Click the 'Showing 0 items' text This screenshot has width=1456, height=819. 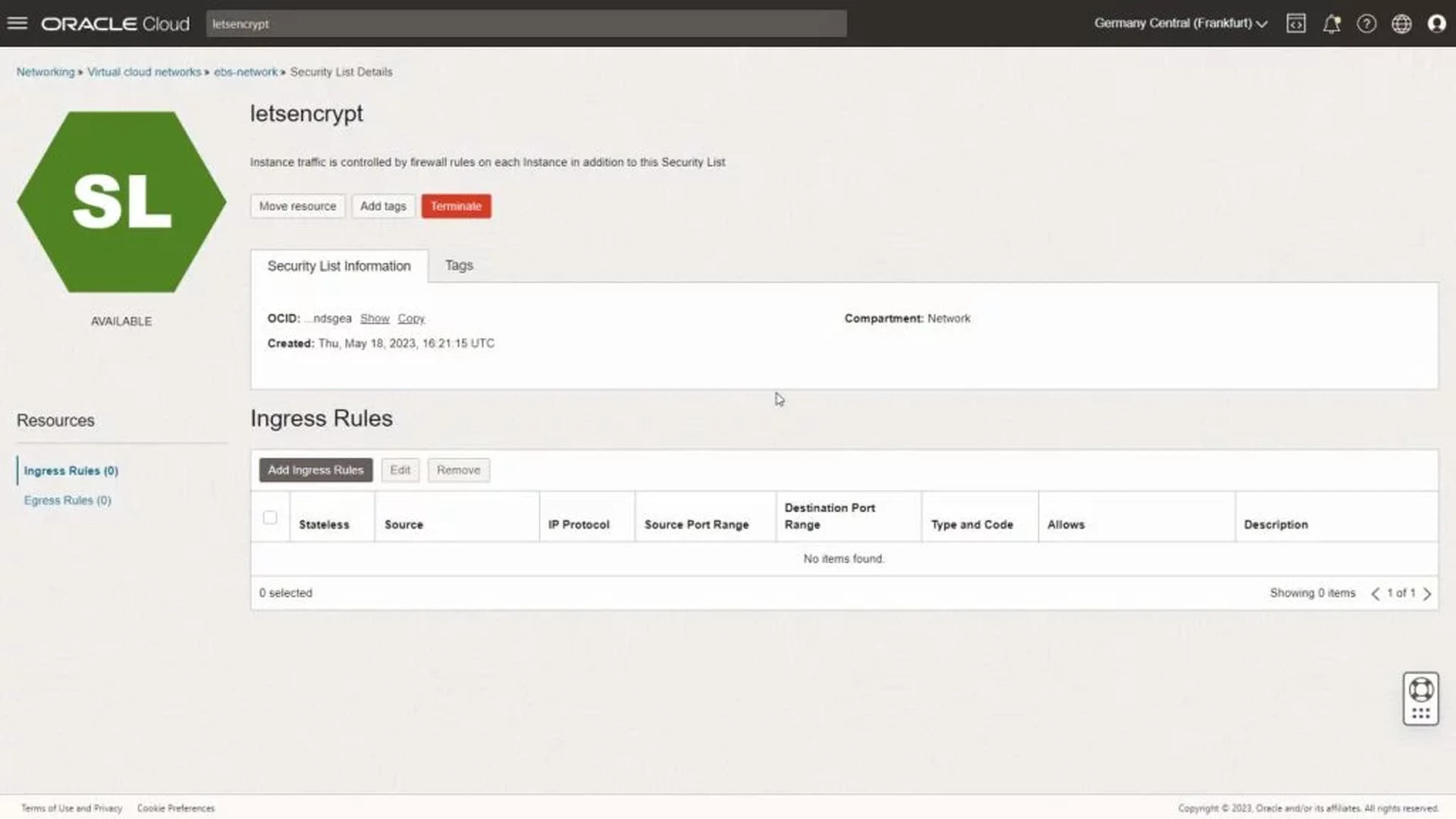click(1312, 593)
